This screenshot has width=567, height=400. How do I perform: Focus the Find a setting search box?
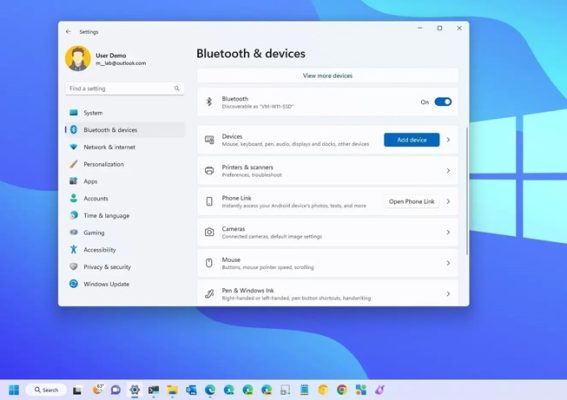(124, 89)
